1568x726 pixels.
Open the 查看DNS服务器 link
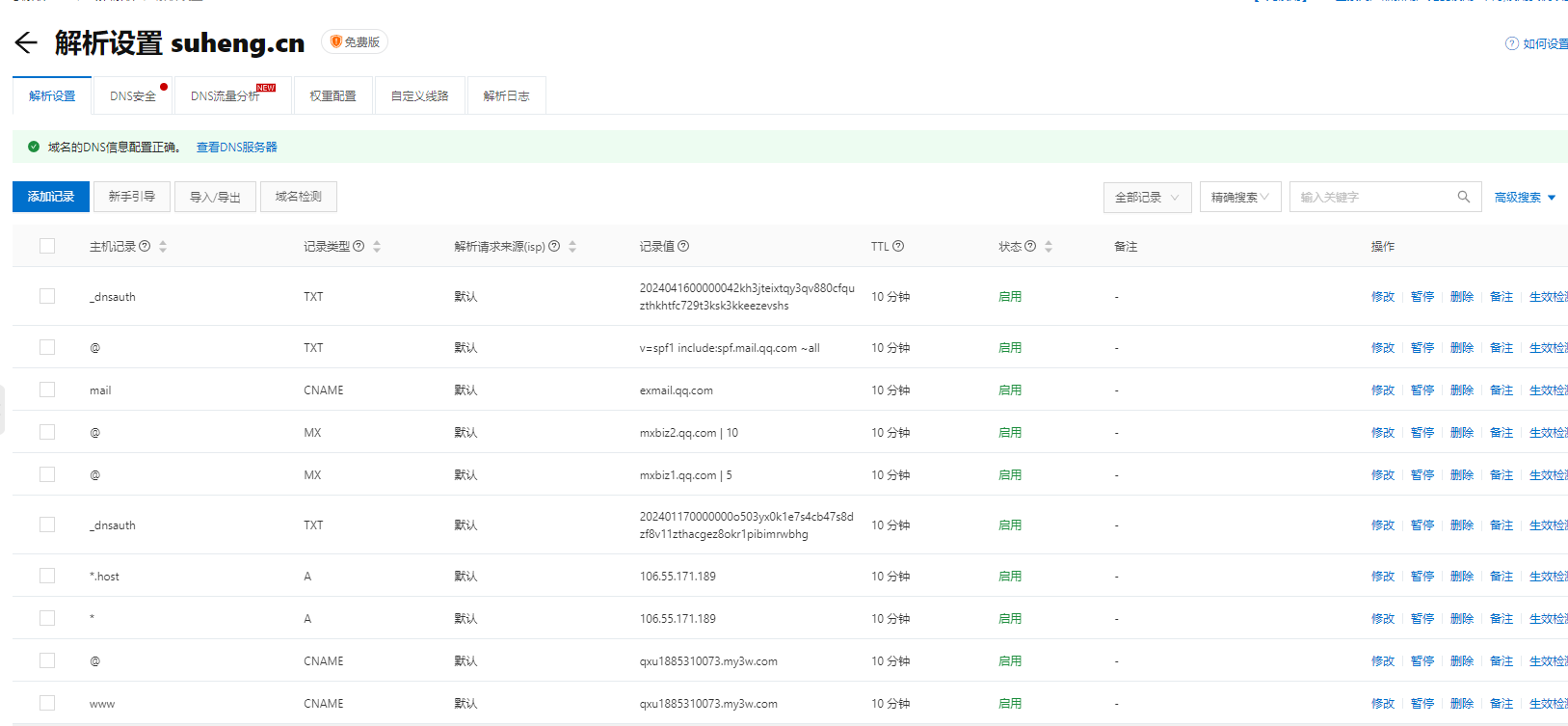coord(237,147)
